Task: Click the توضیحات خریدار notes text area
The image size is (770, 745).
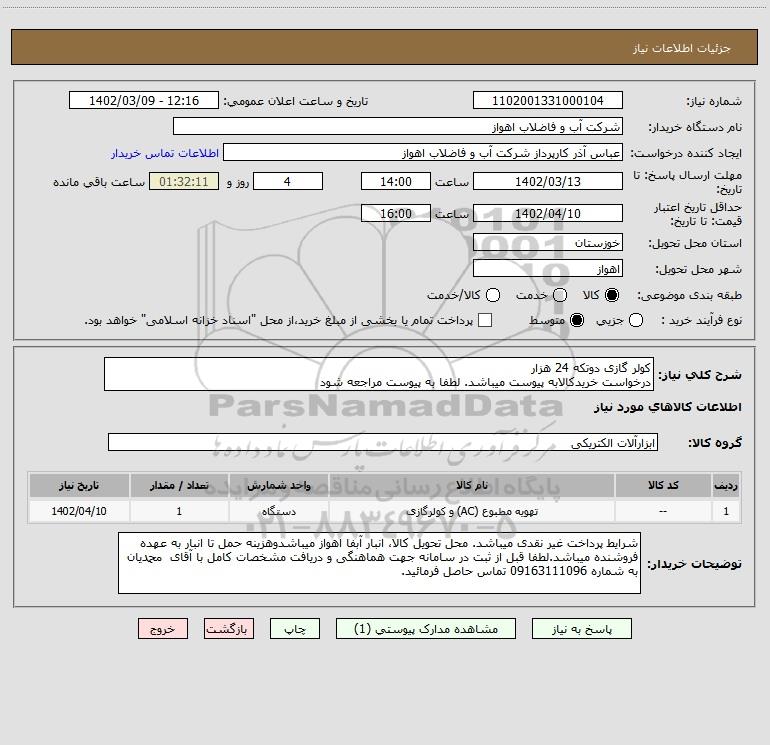Action: pyautogui.click(x=379, y=563)
